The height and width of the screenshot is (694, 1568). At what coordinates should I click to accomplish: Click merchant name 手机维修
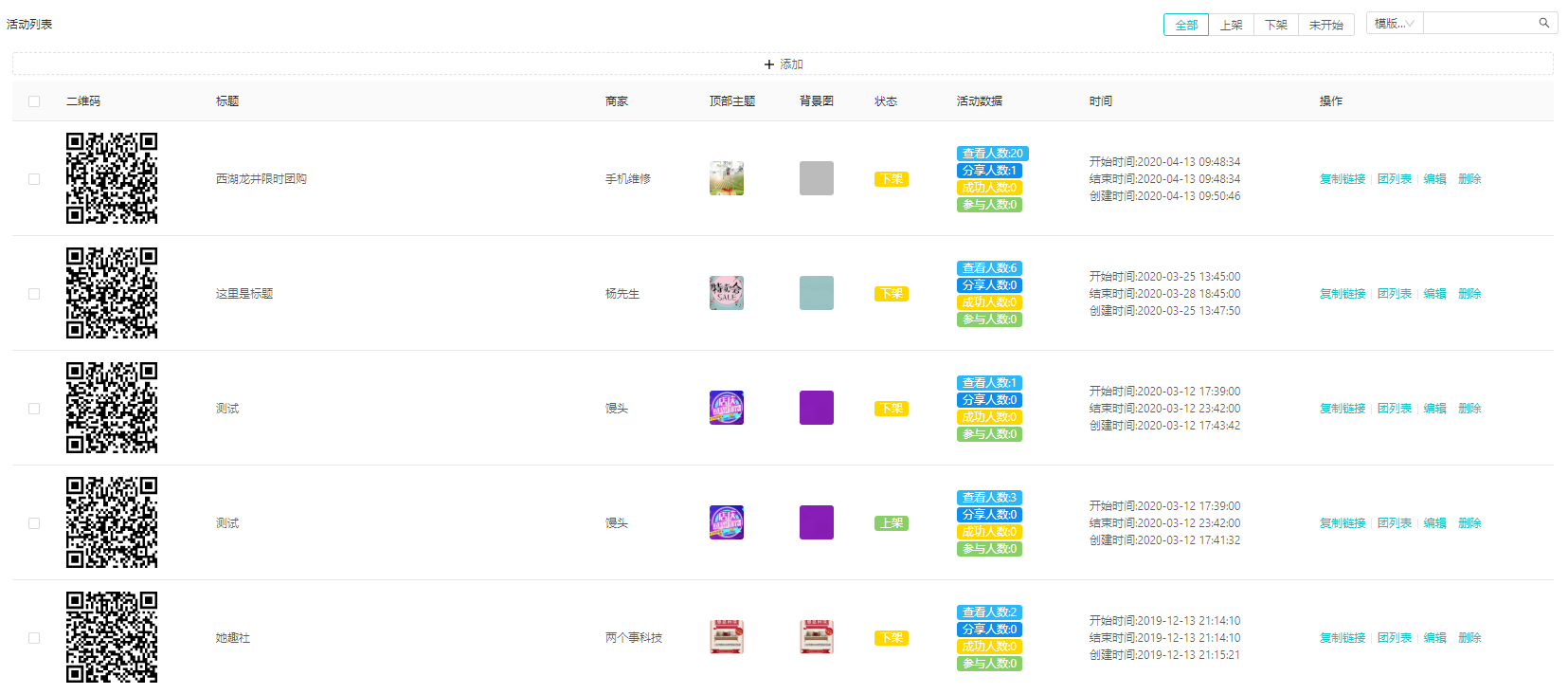628,179
